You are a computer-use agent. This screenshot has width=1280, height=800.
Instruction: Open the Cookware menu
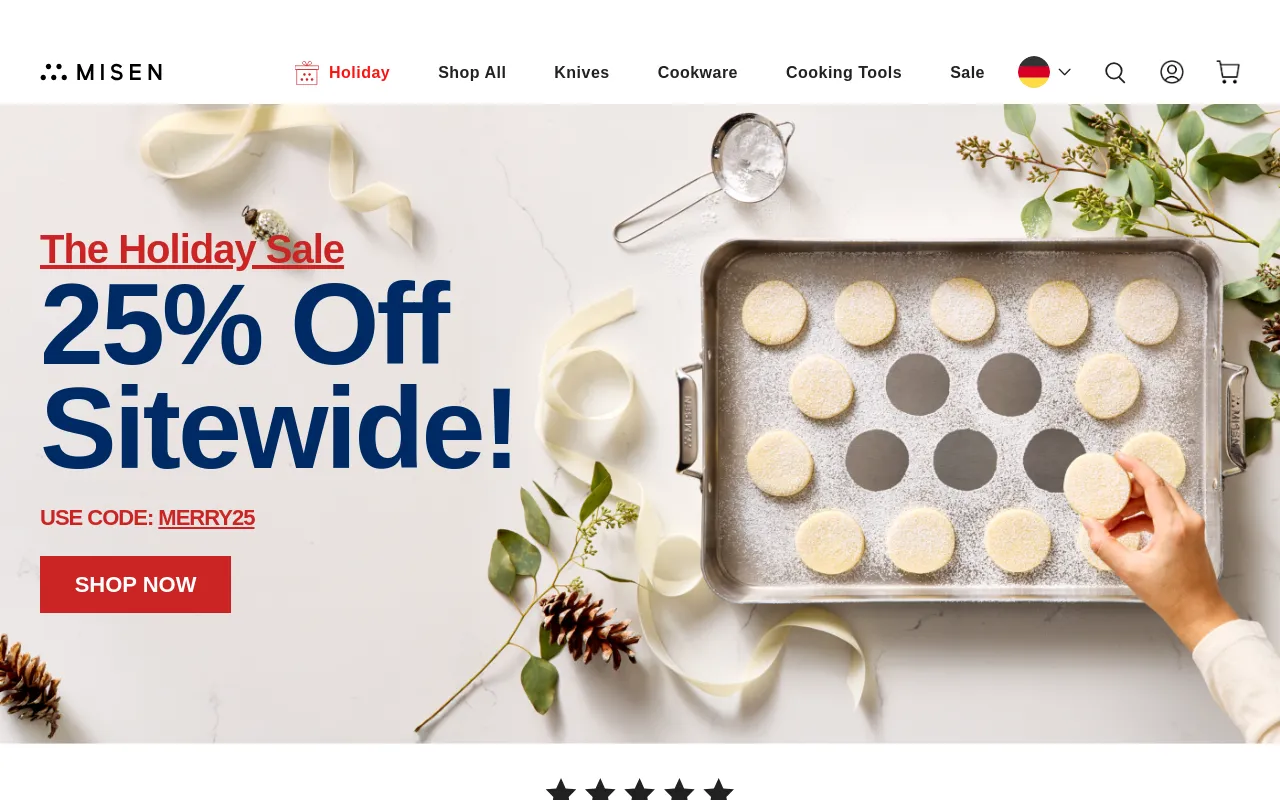(x=698, y=72)
